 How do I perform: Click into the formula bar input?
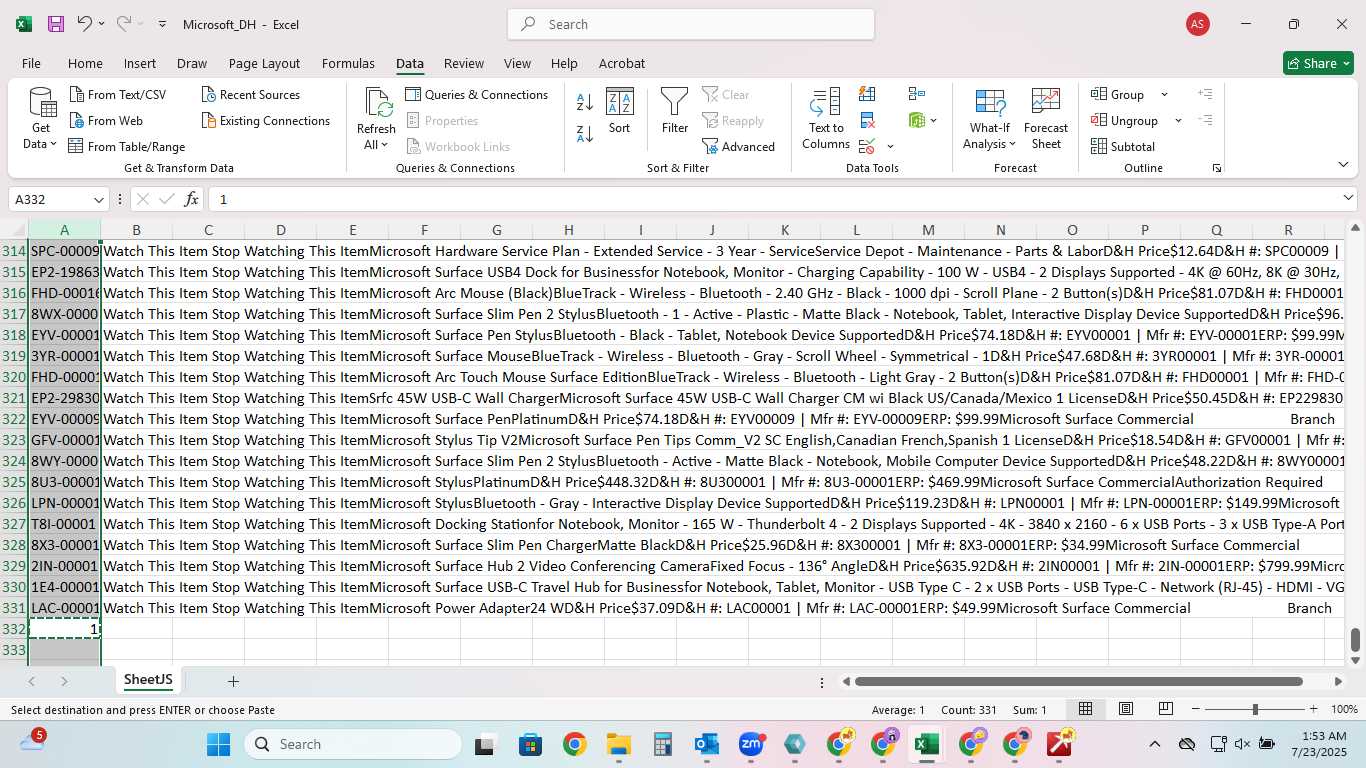[x=773, y=199]
